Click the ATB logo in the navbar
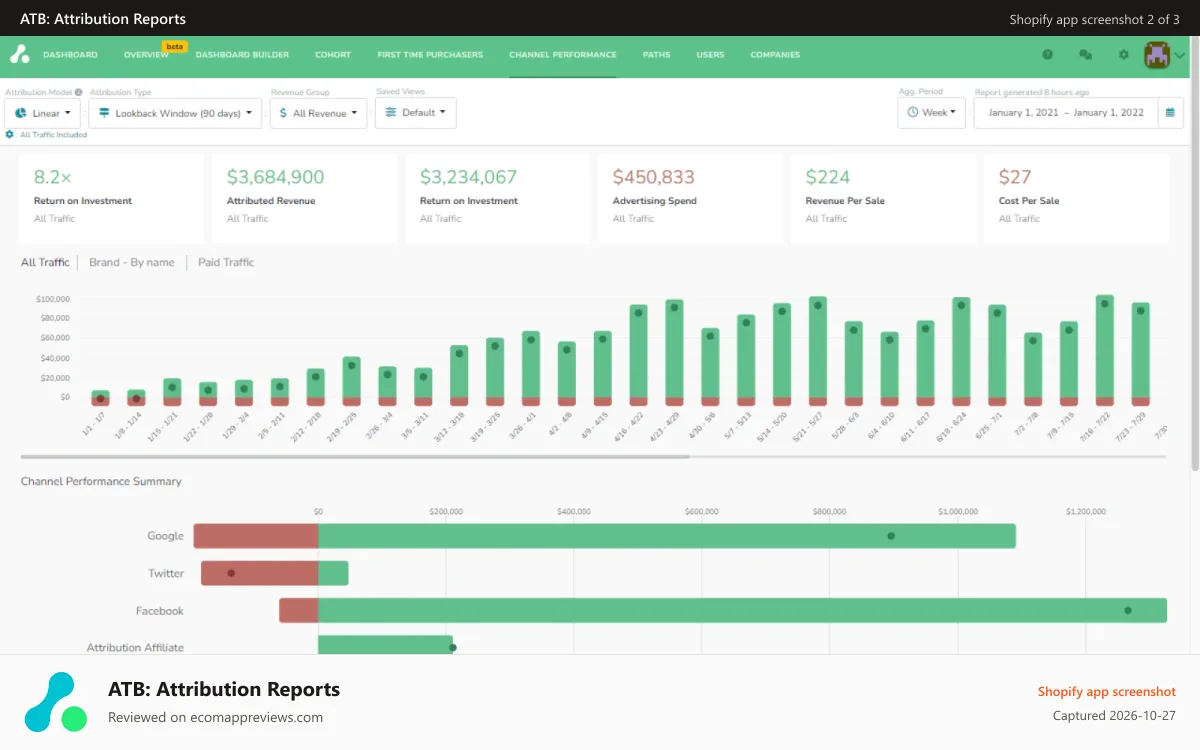This screenshot has width=1200, height=750. (x=20, y=55)
